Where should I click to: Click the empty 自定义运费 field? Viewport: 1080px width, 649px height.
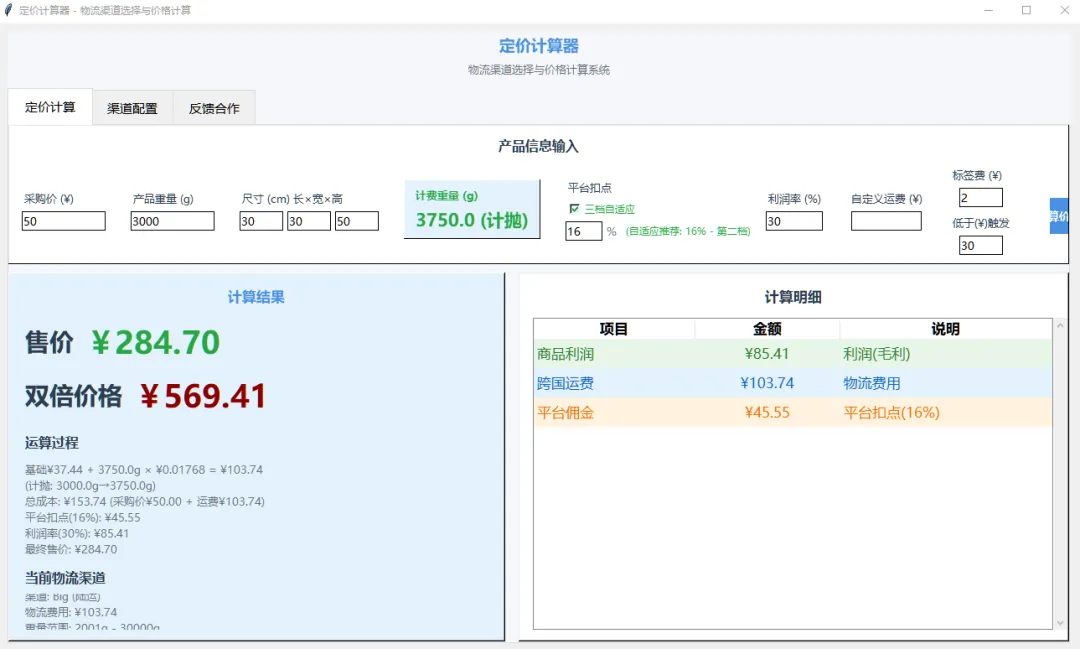tap(886, 221)
